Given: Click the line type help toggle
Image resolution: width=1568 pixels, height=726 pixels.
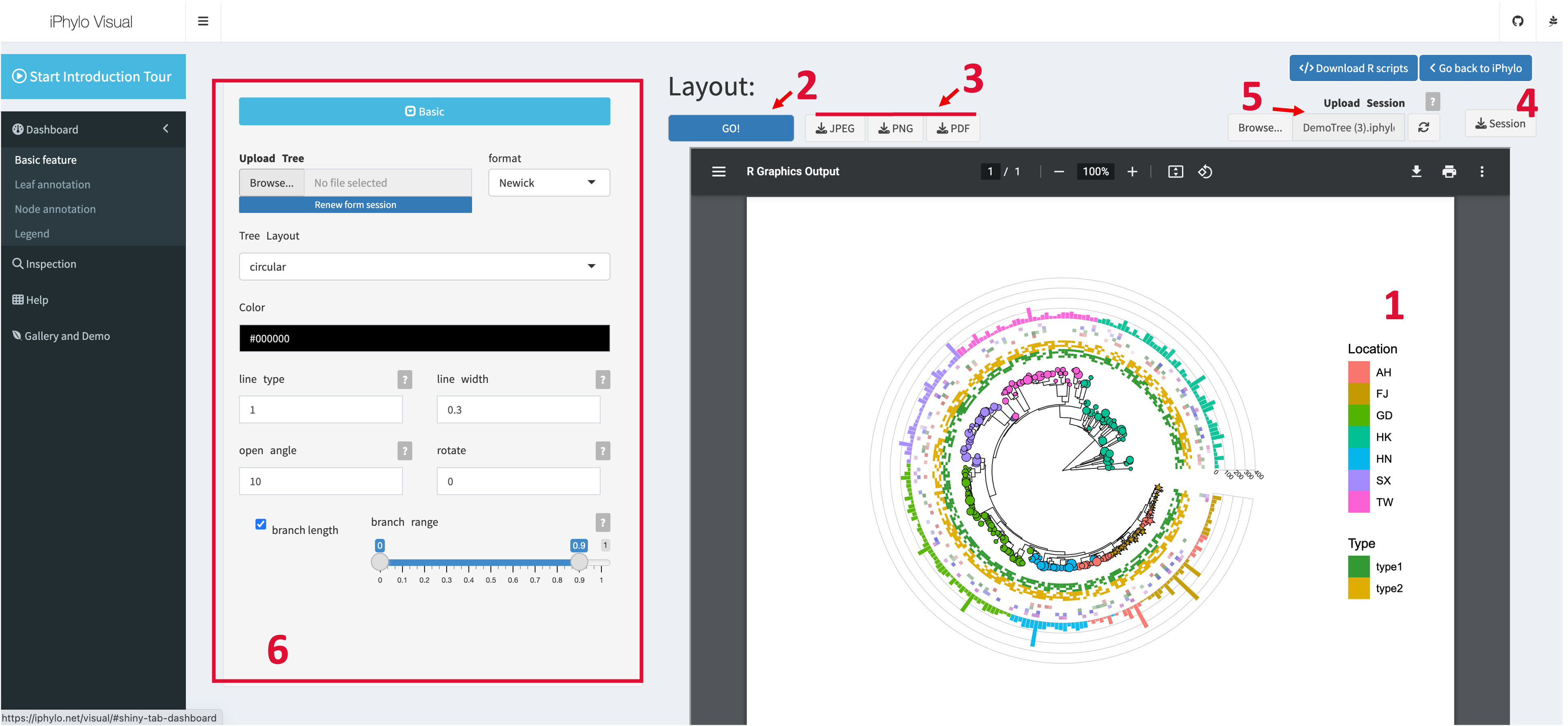Looking at the screenshot, I should 404,380.
